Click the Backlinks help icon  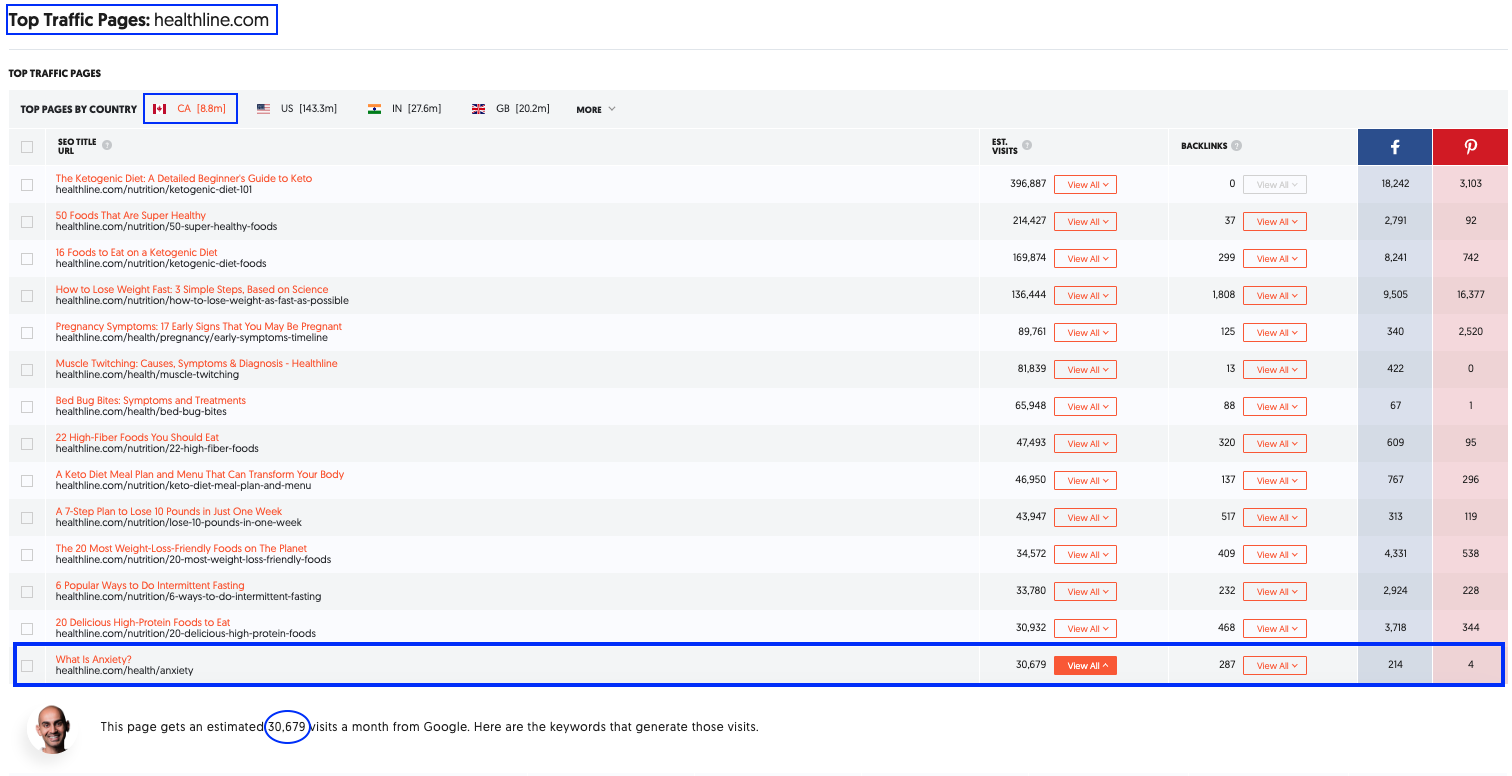[x=1237, y=146]
